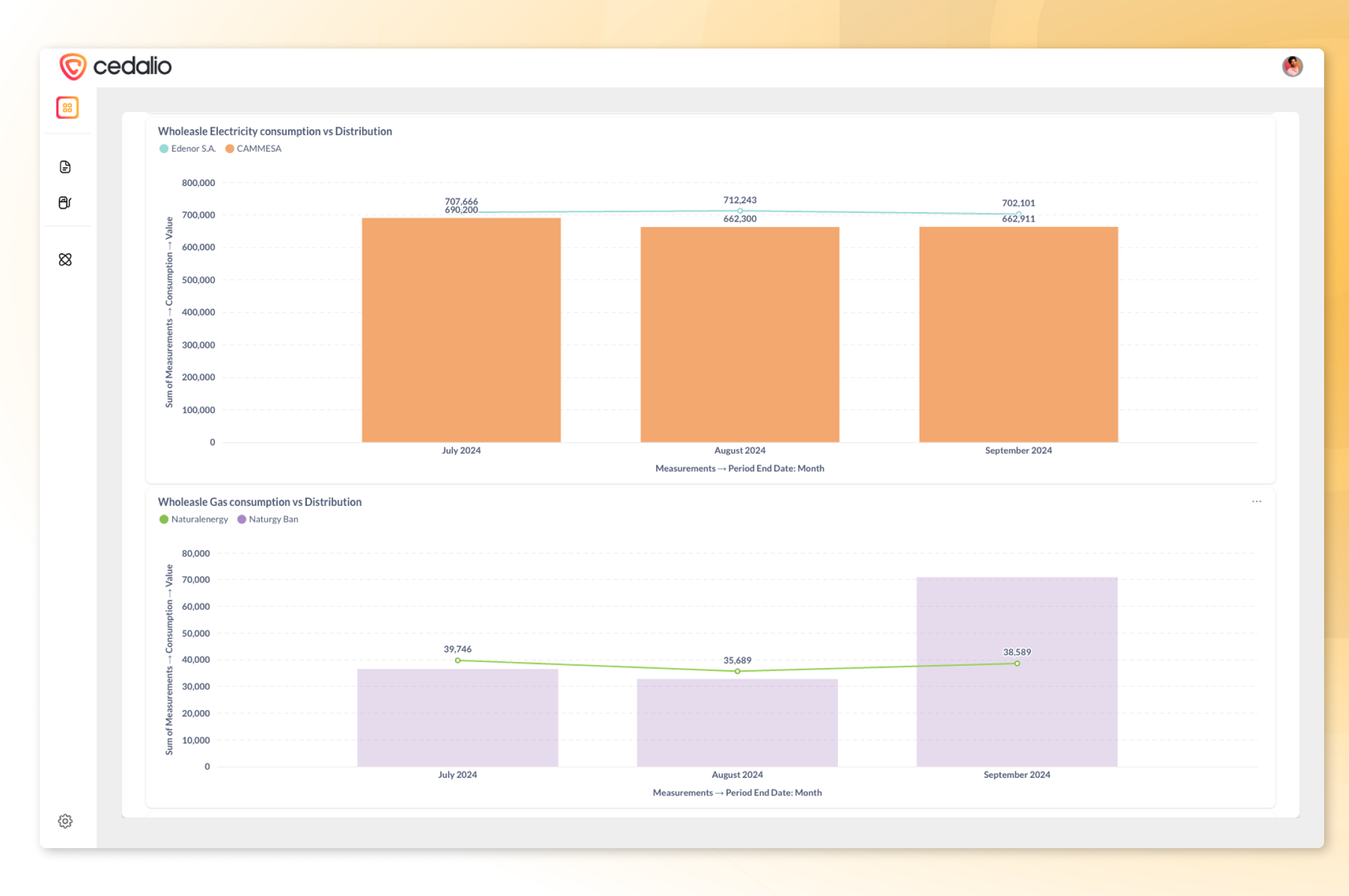Open Wholeasle Electricity consumption chart title

coord(275,131)
